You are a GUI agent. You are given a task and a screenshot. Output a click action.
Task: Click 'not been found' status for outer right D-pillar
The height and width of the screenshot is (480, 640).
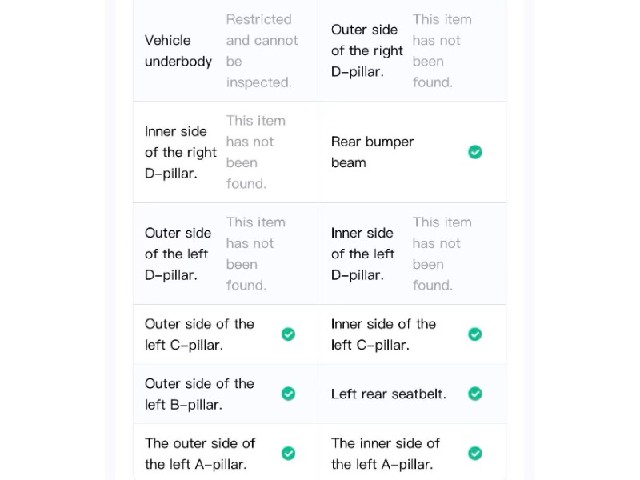coord(442,51)
